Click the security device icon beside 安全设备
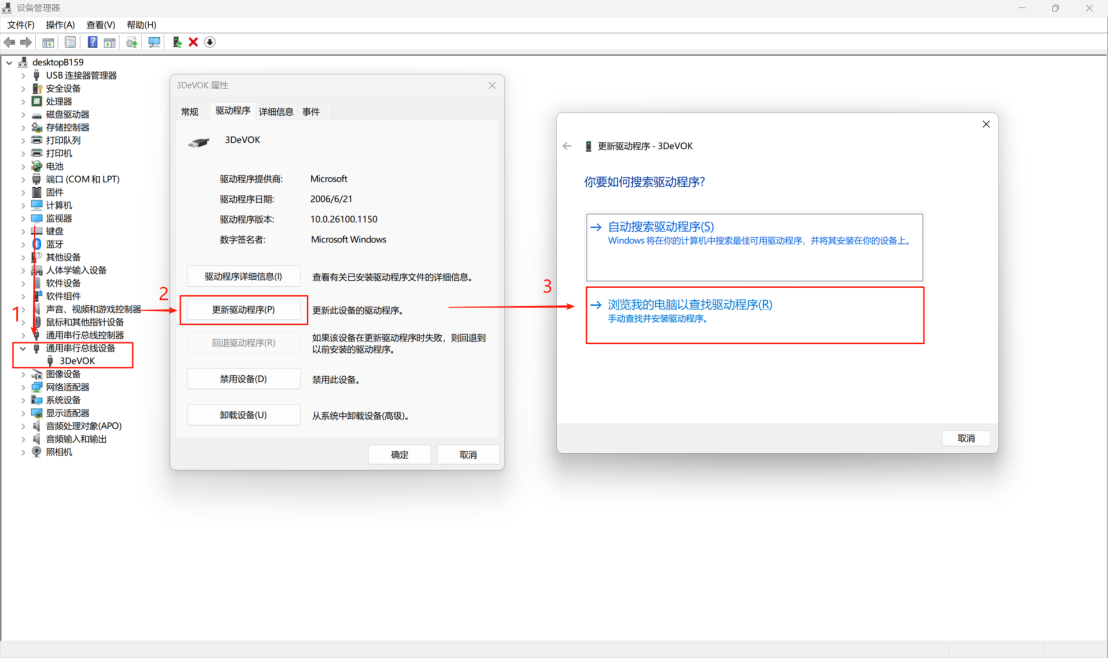 37,88
